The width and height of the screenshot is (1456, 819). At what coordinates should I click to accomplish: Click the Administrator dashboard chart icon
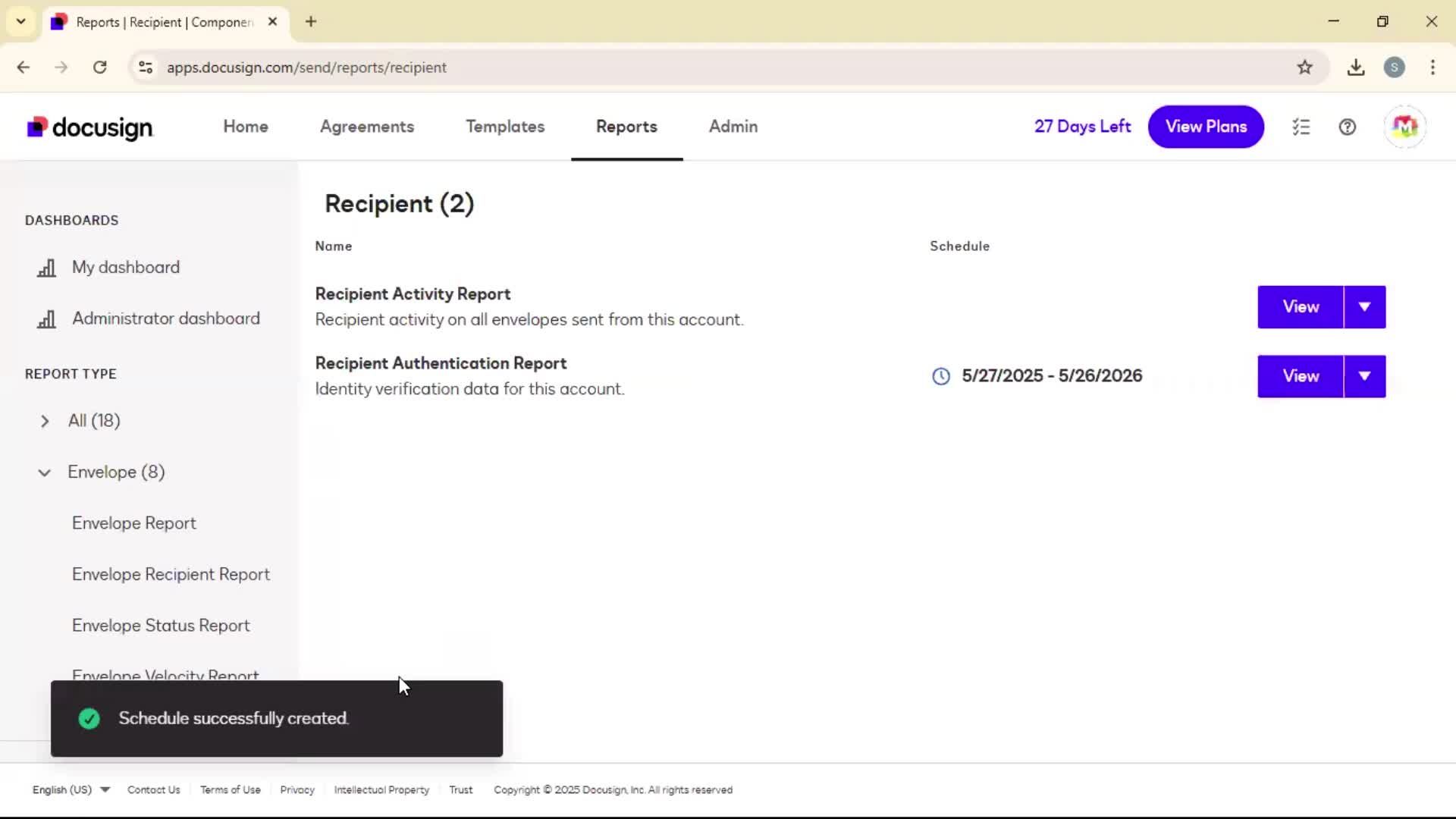pos(47,319)
